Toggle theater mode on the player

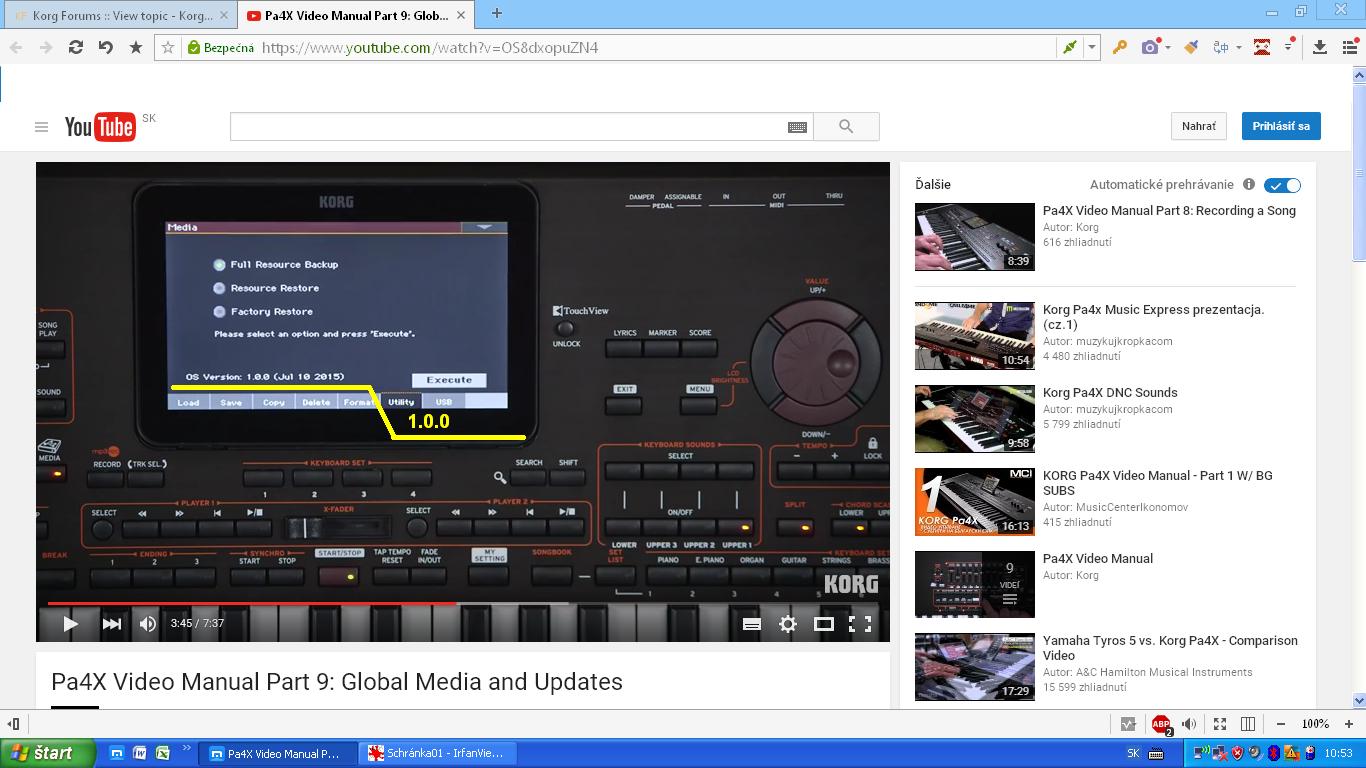coord(824,624)
